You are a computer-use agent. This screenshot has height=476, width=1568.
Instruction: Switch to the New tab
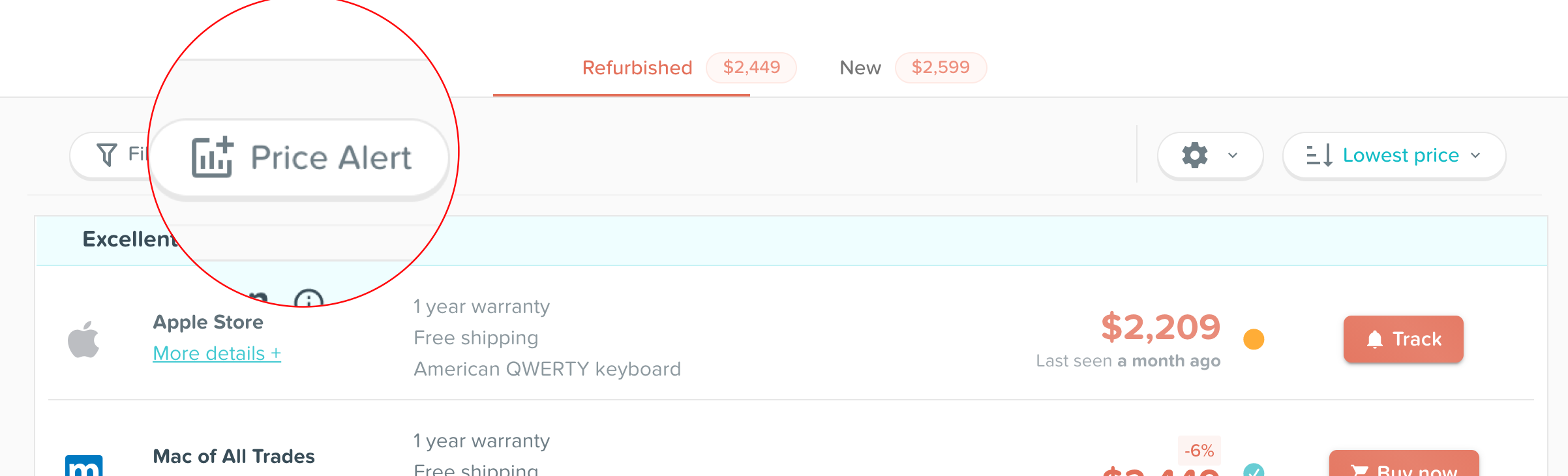pos(860,68)
